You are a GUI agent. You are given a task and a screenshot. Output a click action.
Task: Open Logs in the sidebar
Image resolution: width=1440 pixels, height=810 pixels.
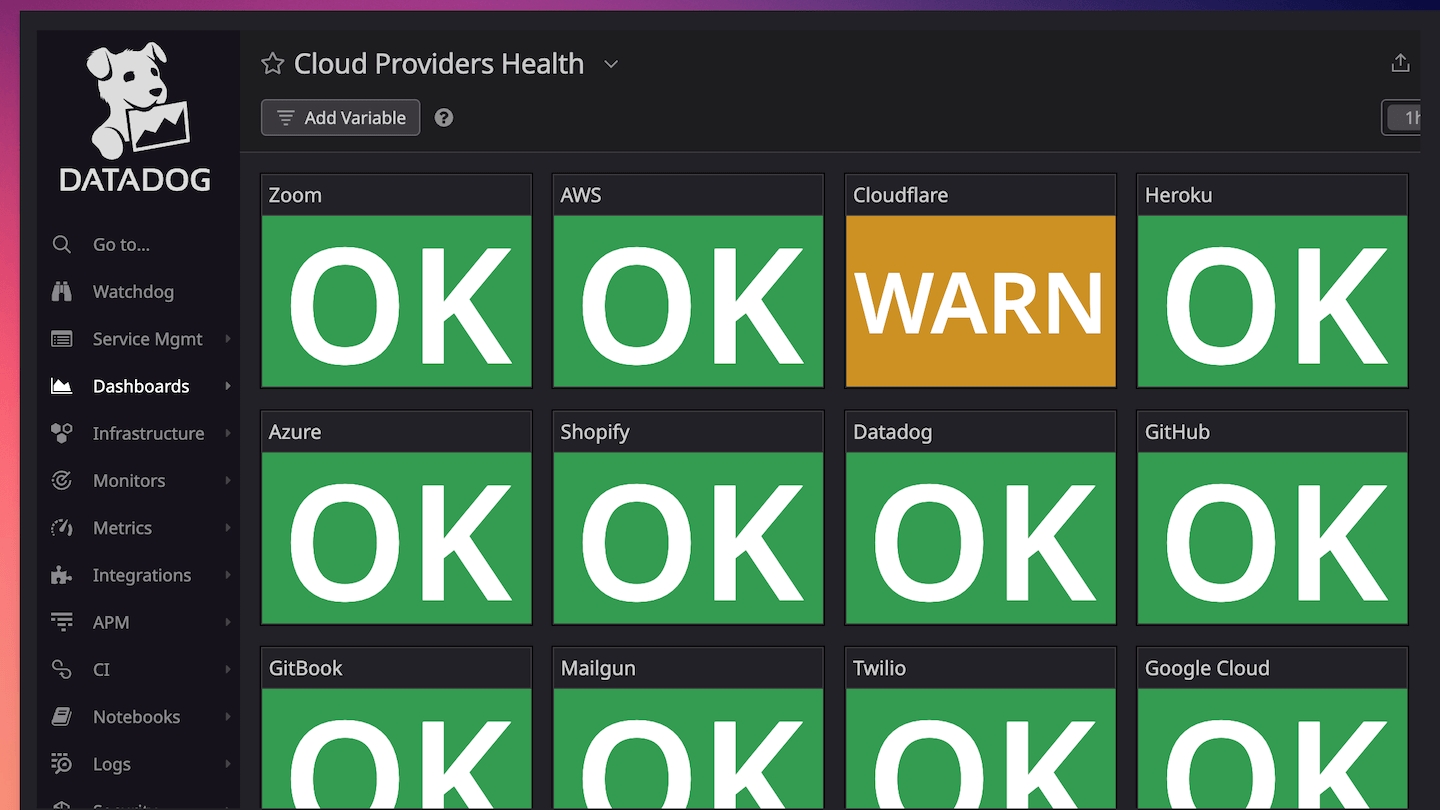click(111, 764)
